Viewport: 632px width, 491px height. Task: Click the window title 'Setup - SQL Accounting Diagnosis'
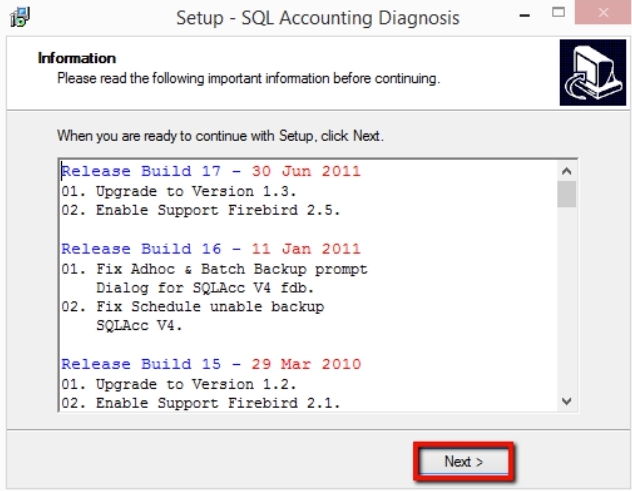(x=317, y=17)
